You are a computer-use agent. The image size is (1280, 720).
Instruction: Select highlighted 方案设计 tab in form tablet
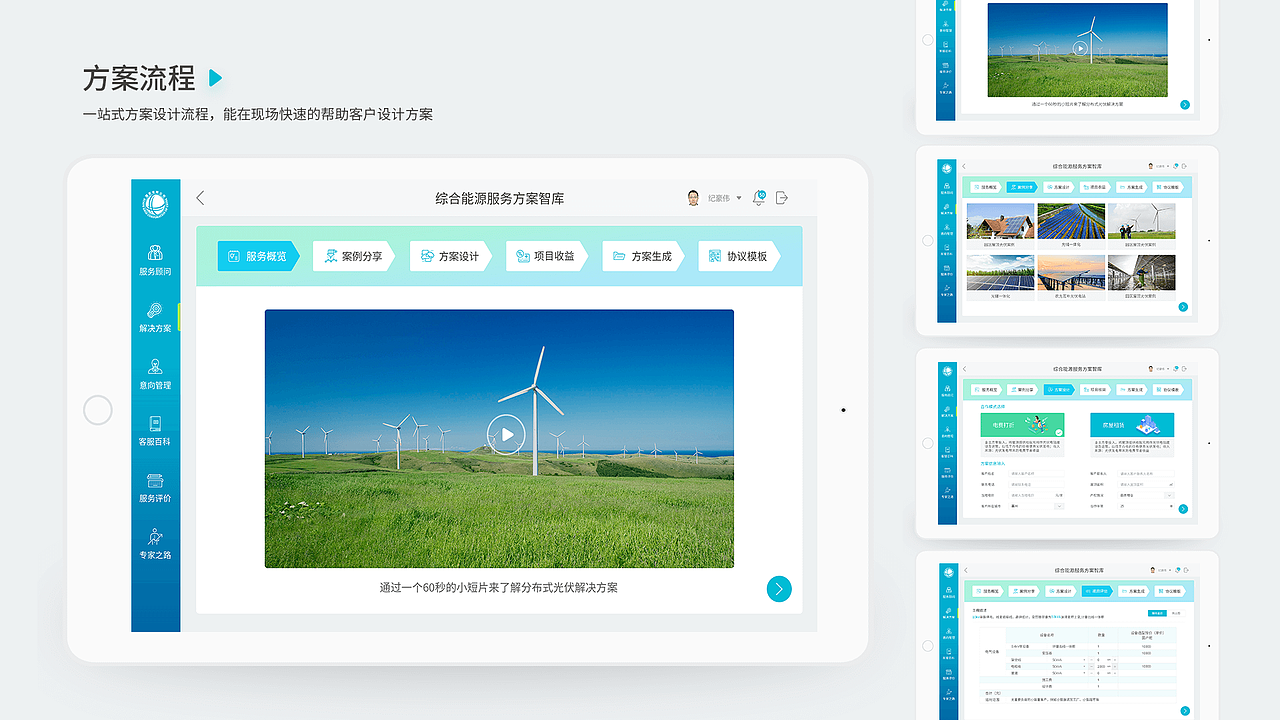1059,390
